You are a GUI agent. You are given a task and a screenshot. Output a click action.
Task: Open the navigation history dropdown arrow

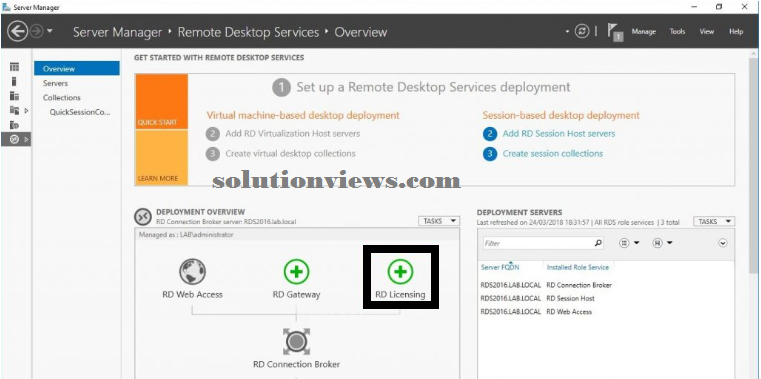point(50,32)
